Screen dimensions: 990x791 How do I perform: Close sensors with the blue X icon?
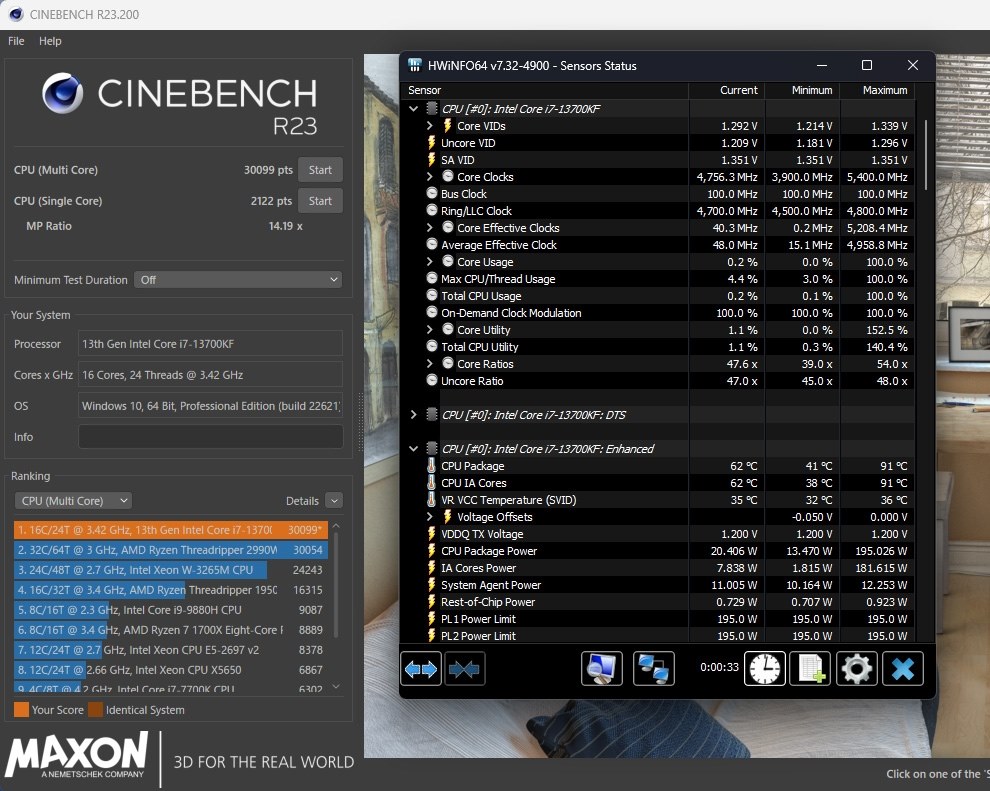click(903, 669)
